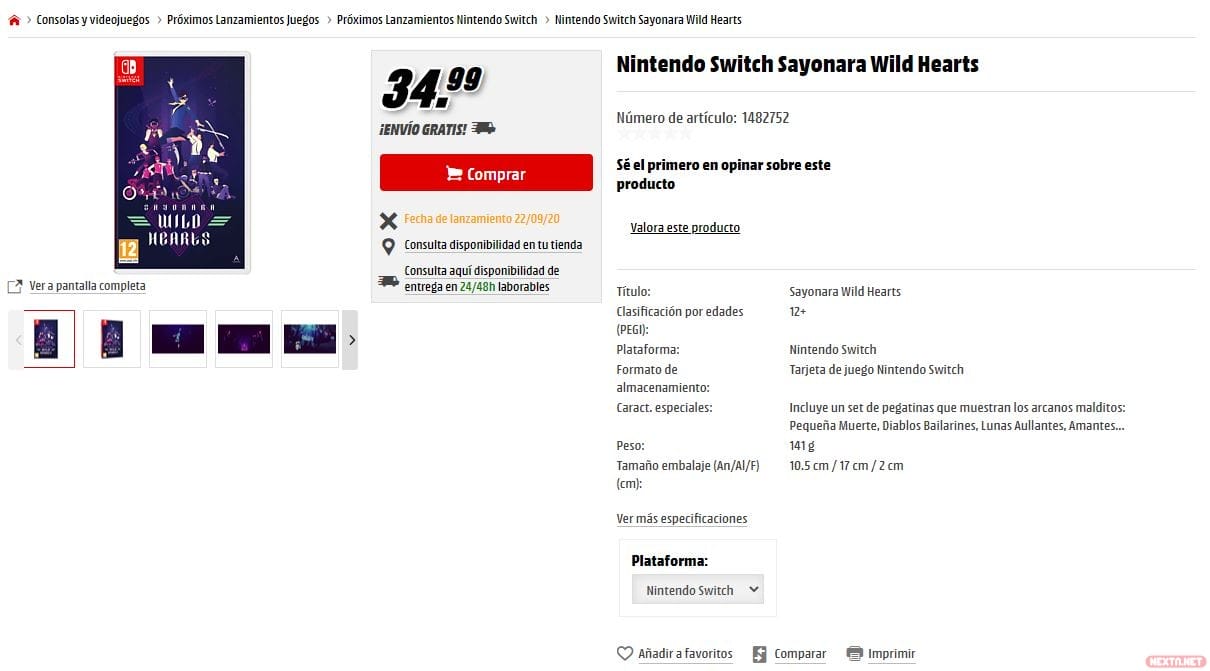This screenshot has width=1210, height=671.
Task: Show next thumbnails with right arrow
Action: [350, 340]
